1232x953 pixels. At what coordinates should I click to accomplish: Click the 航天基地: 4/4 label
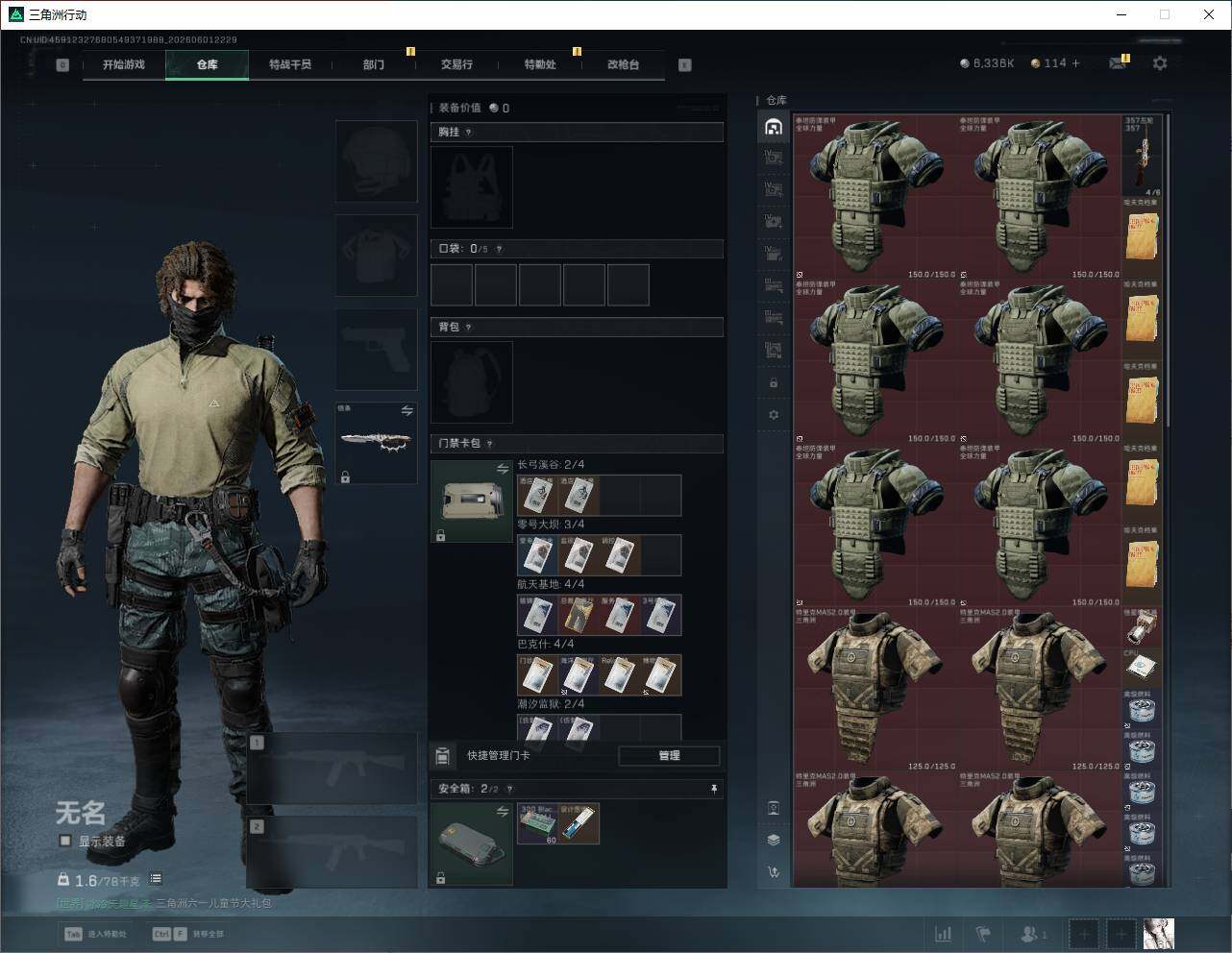tap(551, 584)
